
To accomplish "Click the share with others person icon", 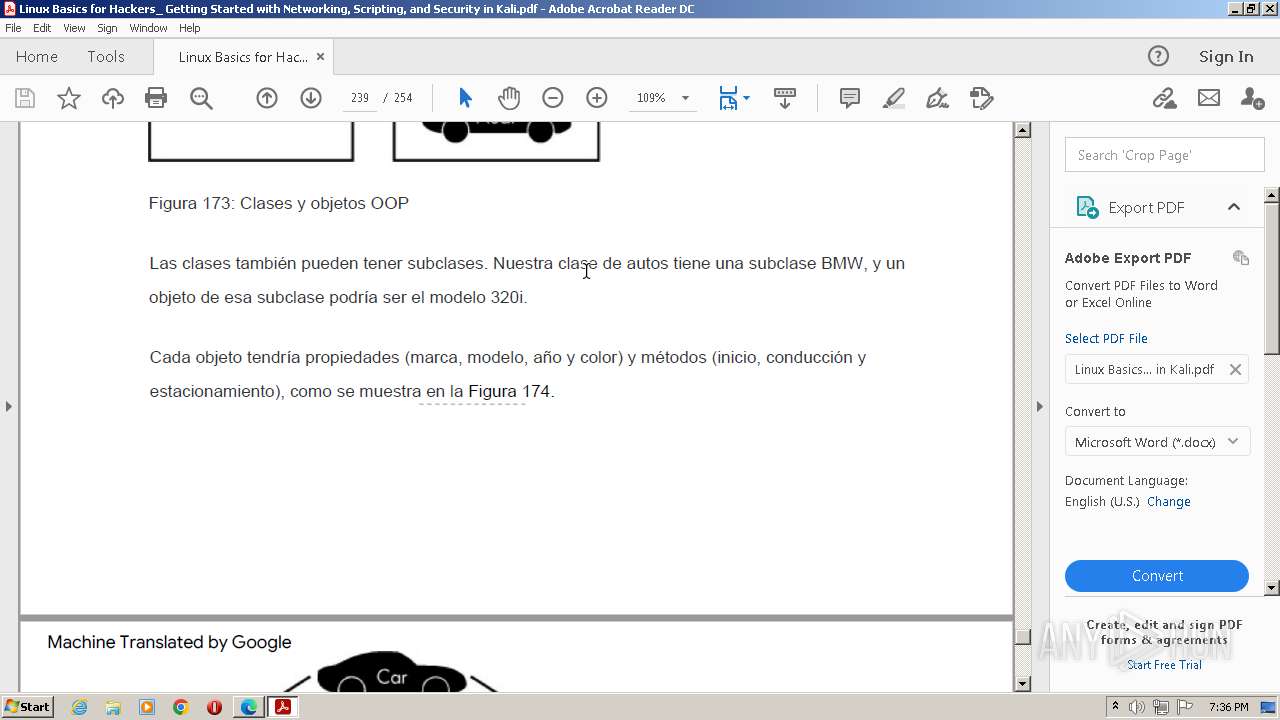I will 1252,98.
